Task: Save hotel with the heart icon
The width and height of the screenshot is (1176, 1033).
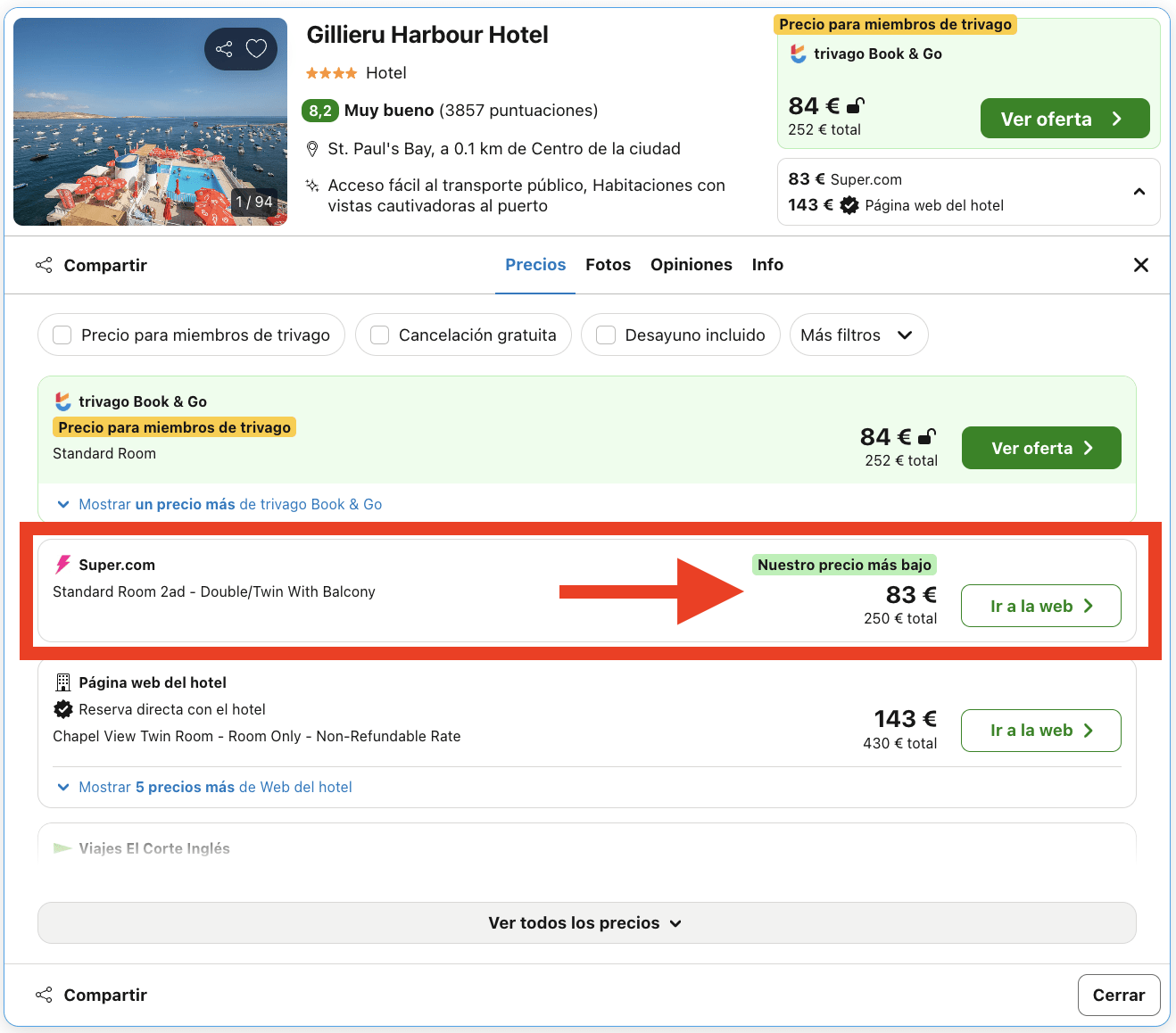Action: pos(257,49)
